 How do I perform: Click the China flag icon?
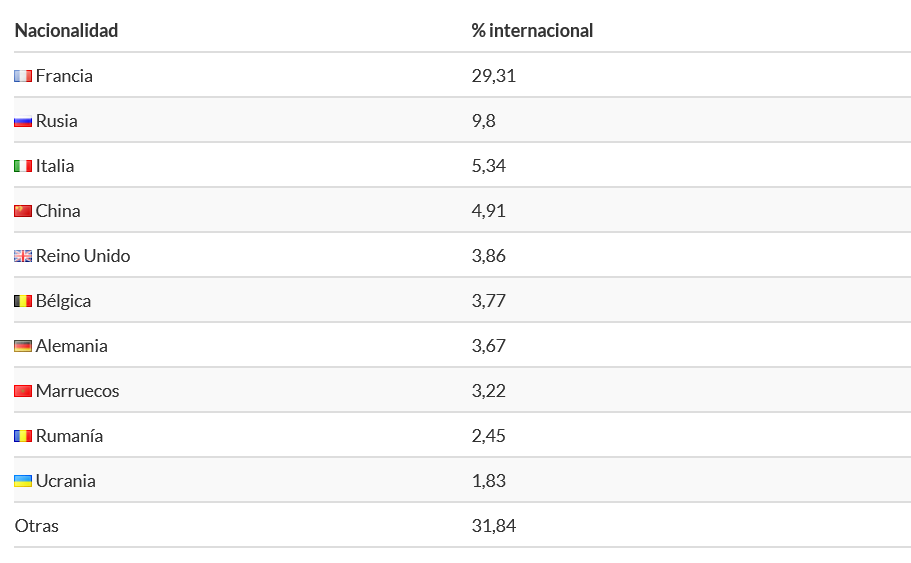click(x=23, y=211)
